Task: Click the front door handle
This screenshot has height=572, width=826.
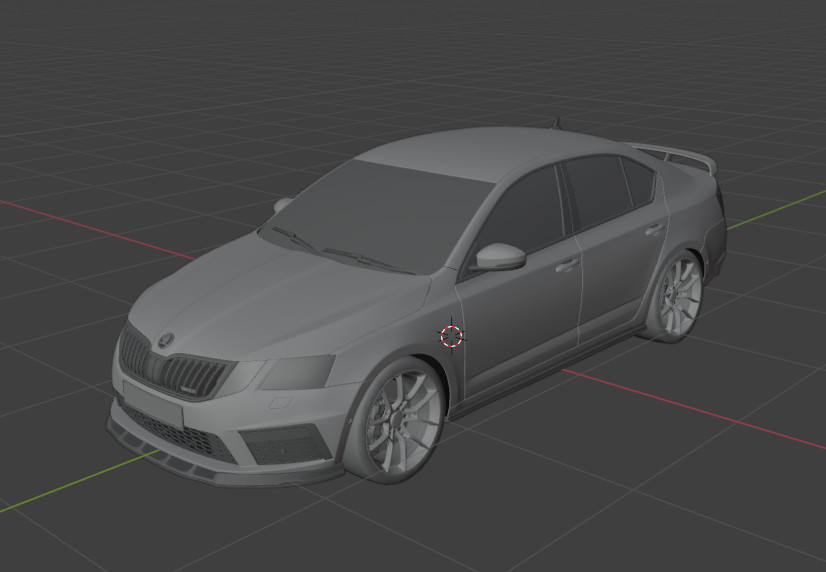Action: click(x=567, y=264)
